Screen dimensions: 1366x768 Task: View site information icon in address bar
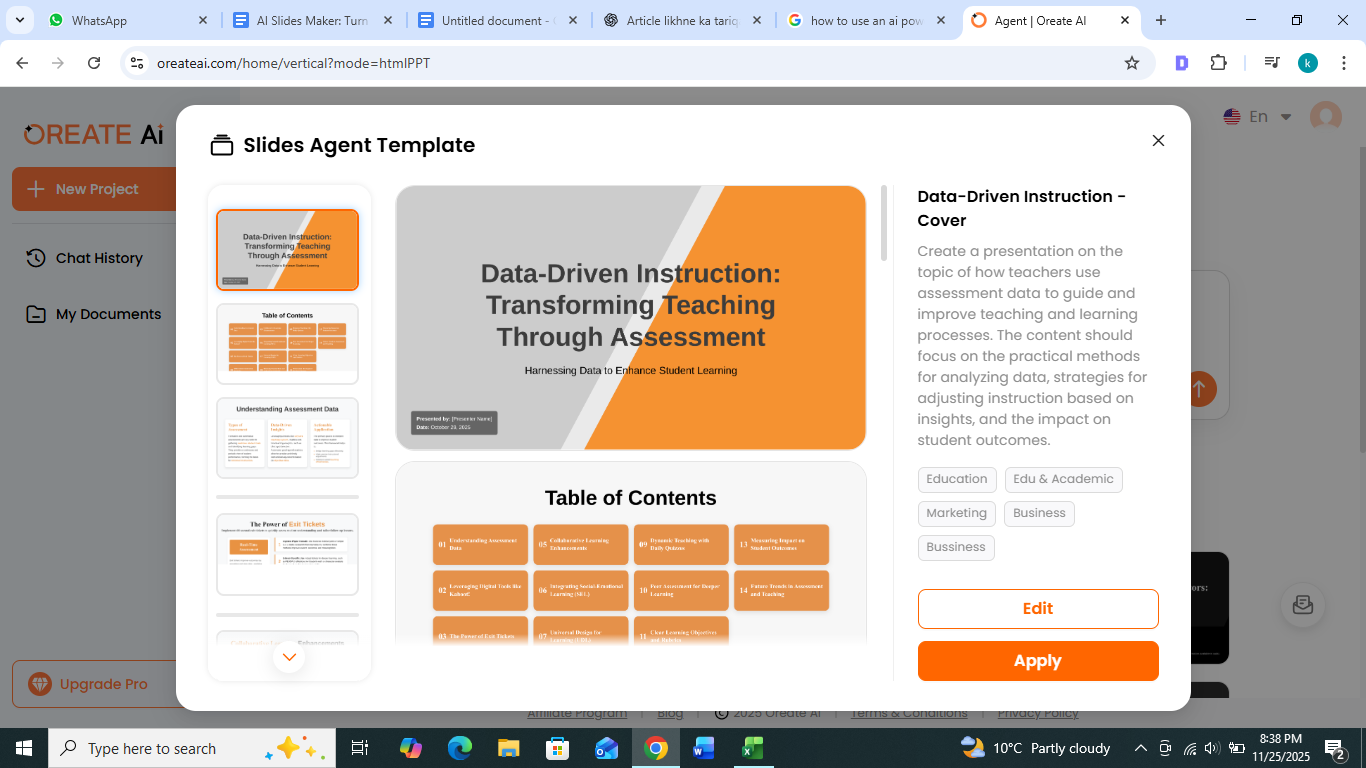point(138,63)
